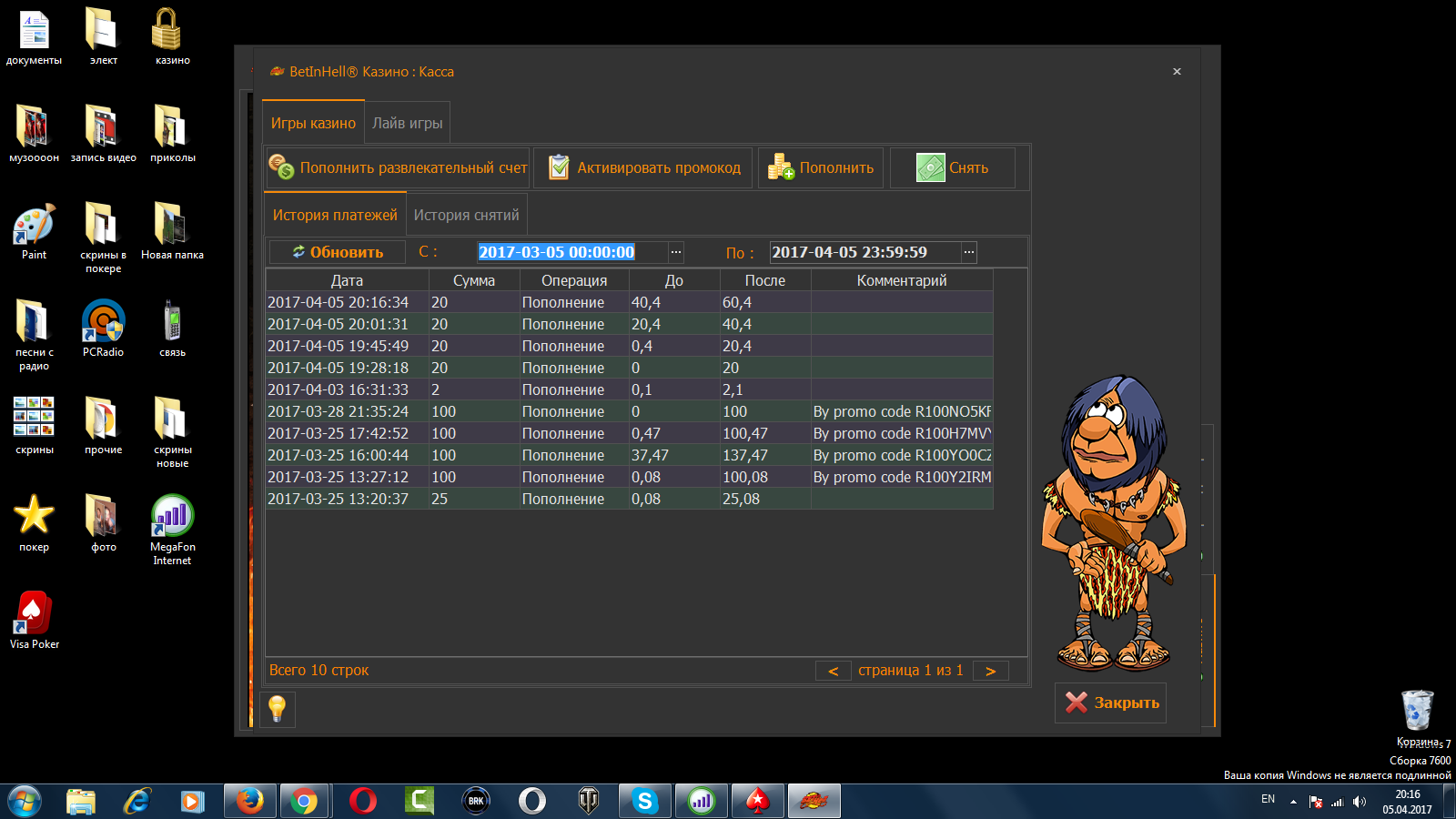The width and height of the screenshot is (1456, 819).
Task: Open the Skype icon in taskbar
Action: point(645,801)
